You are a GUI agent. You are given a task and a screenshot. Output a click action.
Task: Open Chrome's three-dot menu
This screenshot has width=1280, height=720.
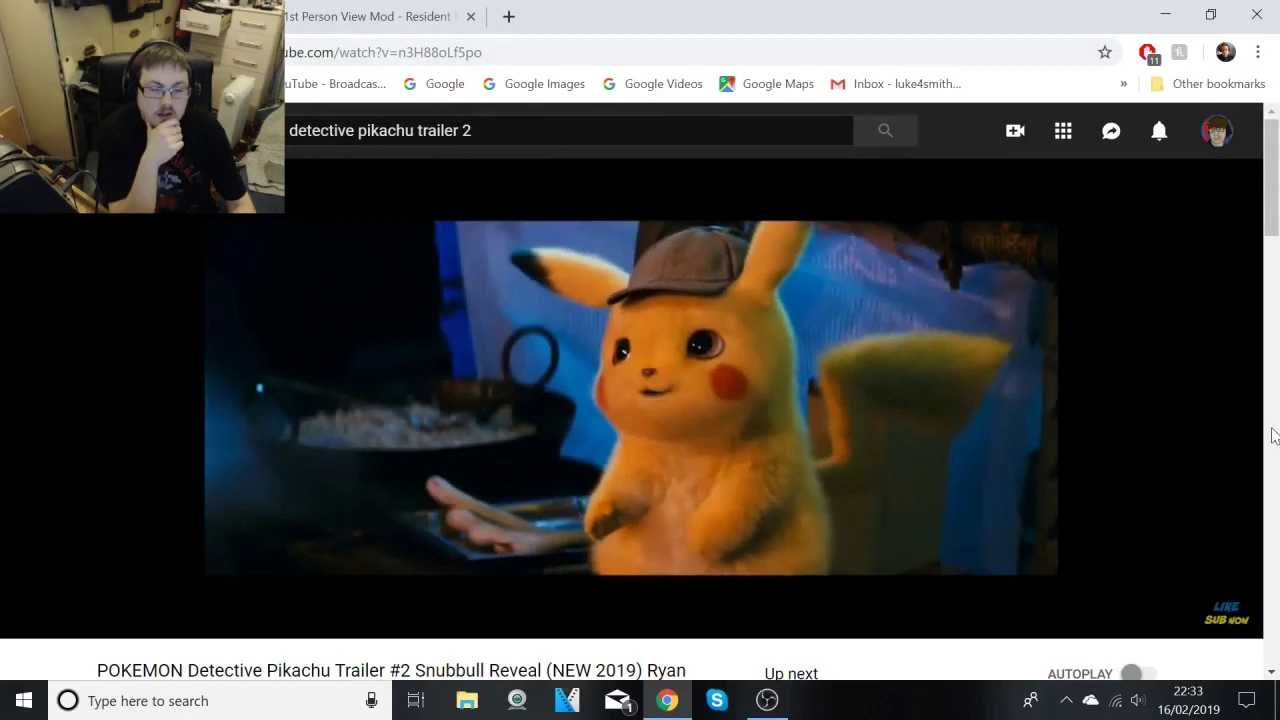coord(1258,52)
